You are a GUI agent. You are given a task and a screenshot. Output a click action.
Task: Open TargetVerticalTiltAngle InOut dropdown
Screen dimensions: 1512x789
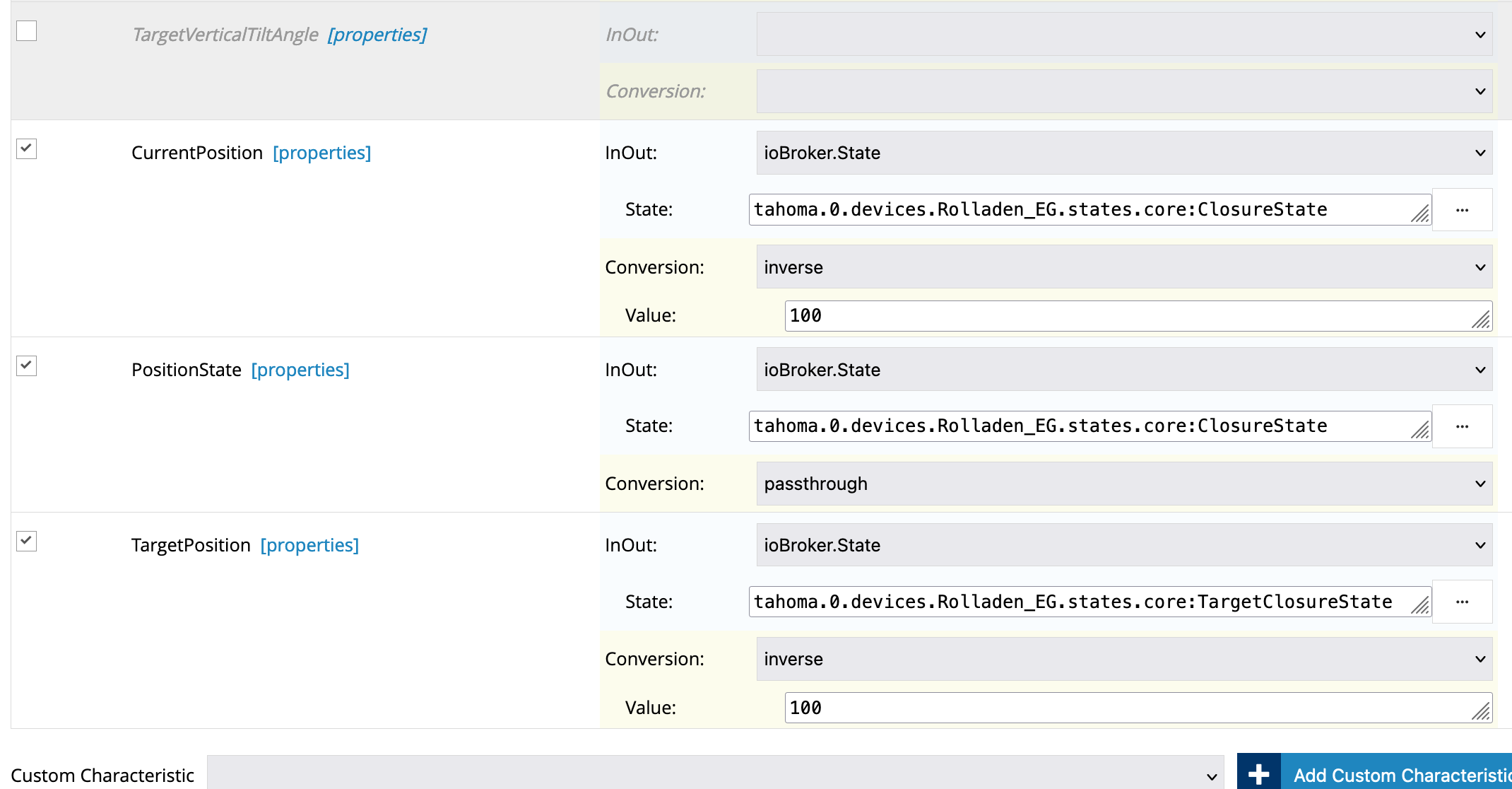1123,35
